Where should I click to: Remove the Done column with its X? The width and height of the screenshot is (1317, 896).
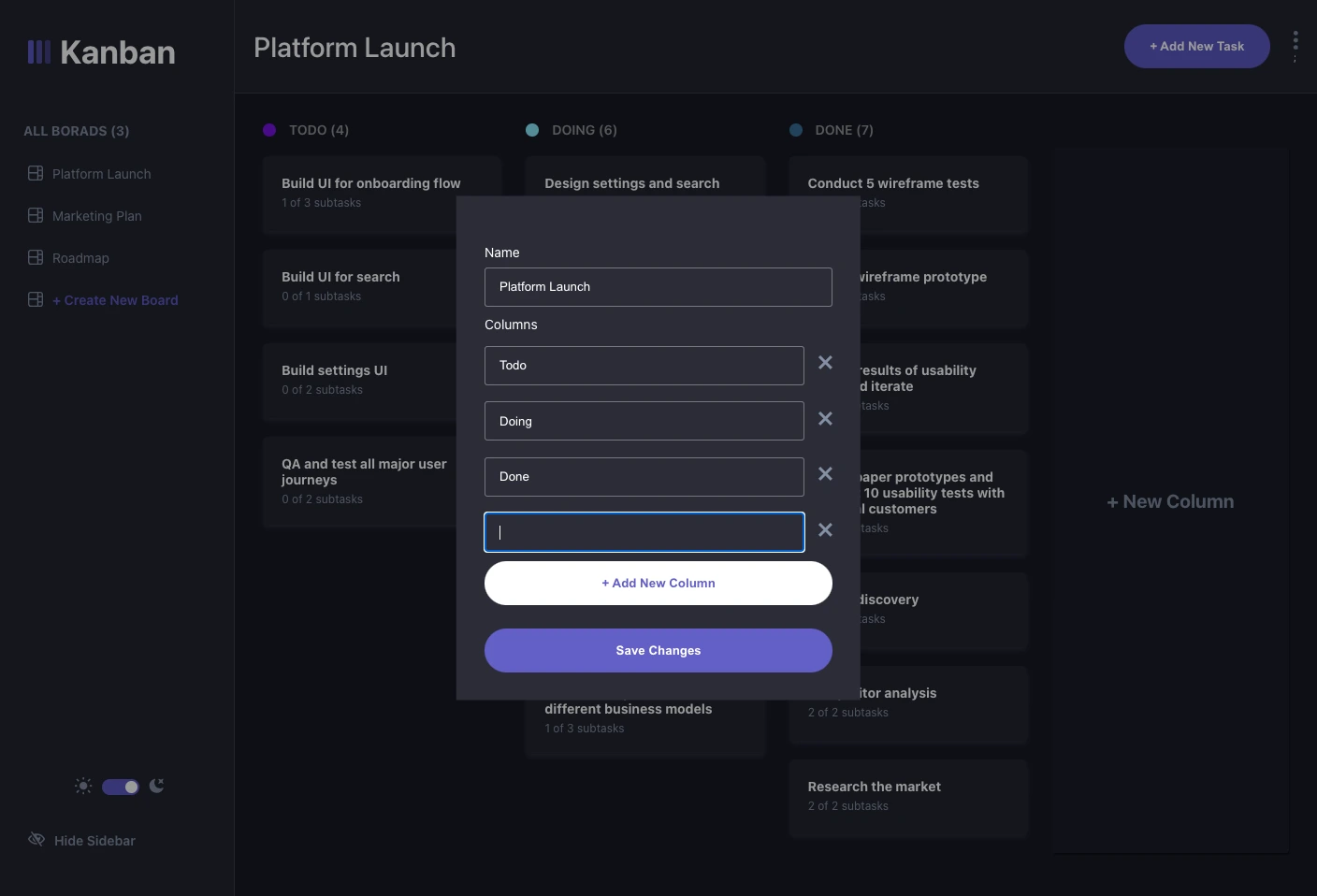point(825,473)
